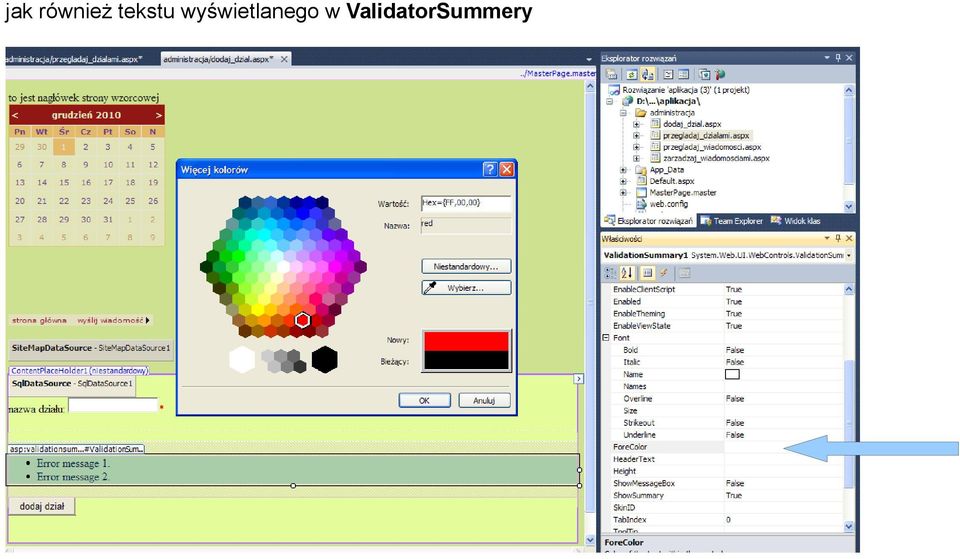Click day 15 in the December calendar
Screen dimensions: 960x559
64,182
